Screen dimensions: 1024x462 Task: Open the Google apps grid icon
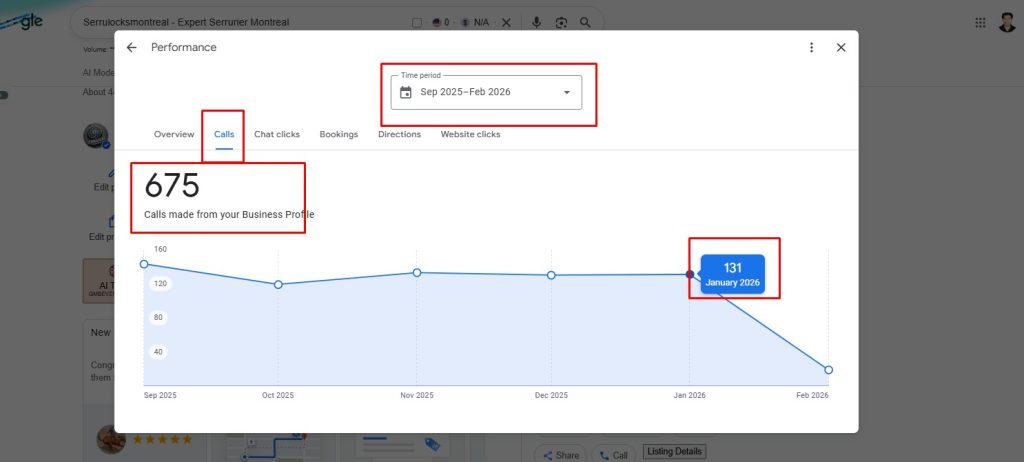(980, 22)
